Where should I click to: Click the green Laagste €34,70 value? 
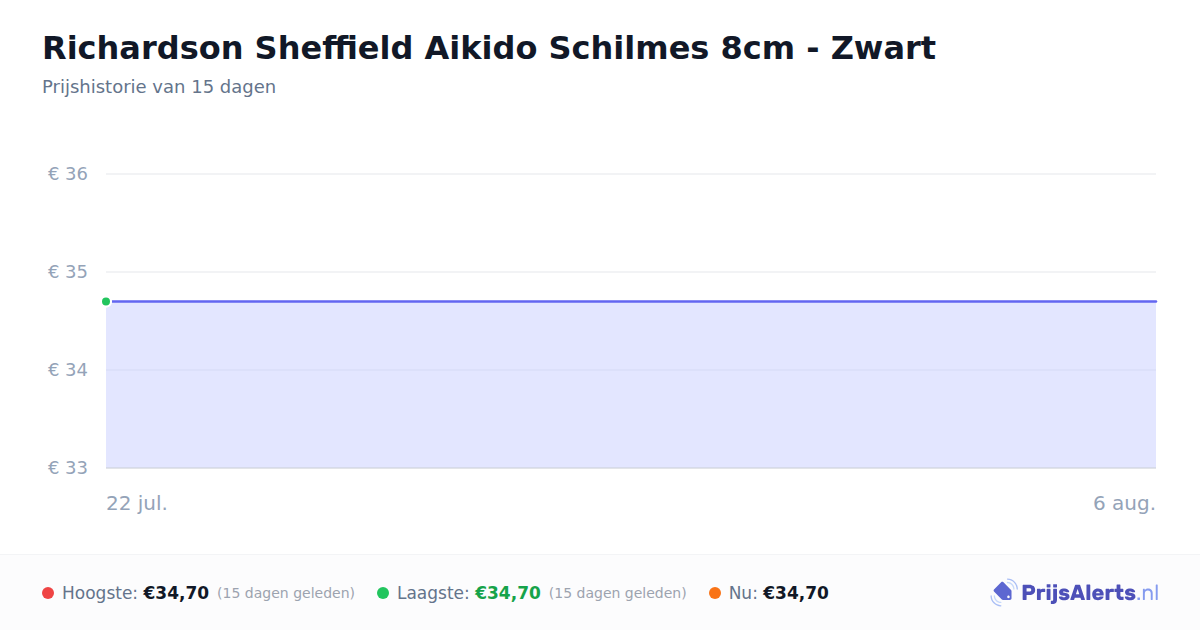pyautogui.click(x=508, y=593)
